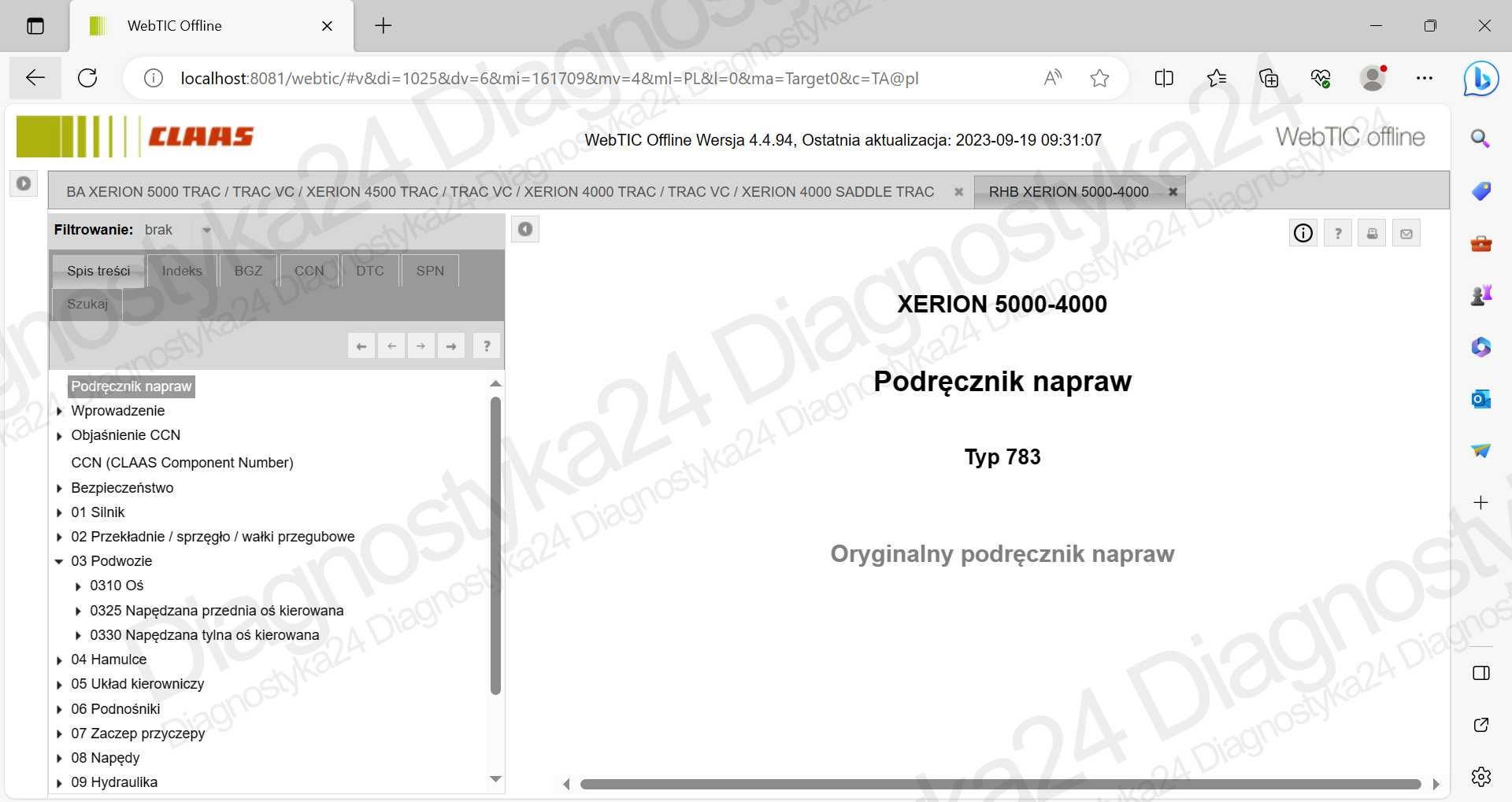1512x802 pixels.
Task: View site information icon in address bar
Action: point(154,78)
